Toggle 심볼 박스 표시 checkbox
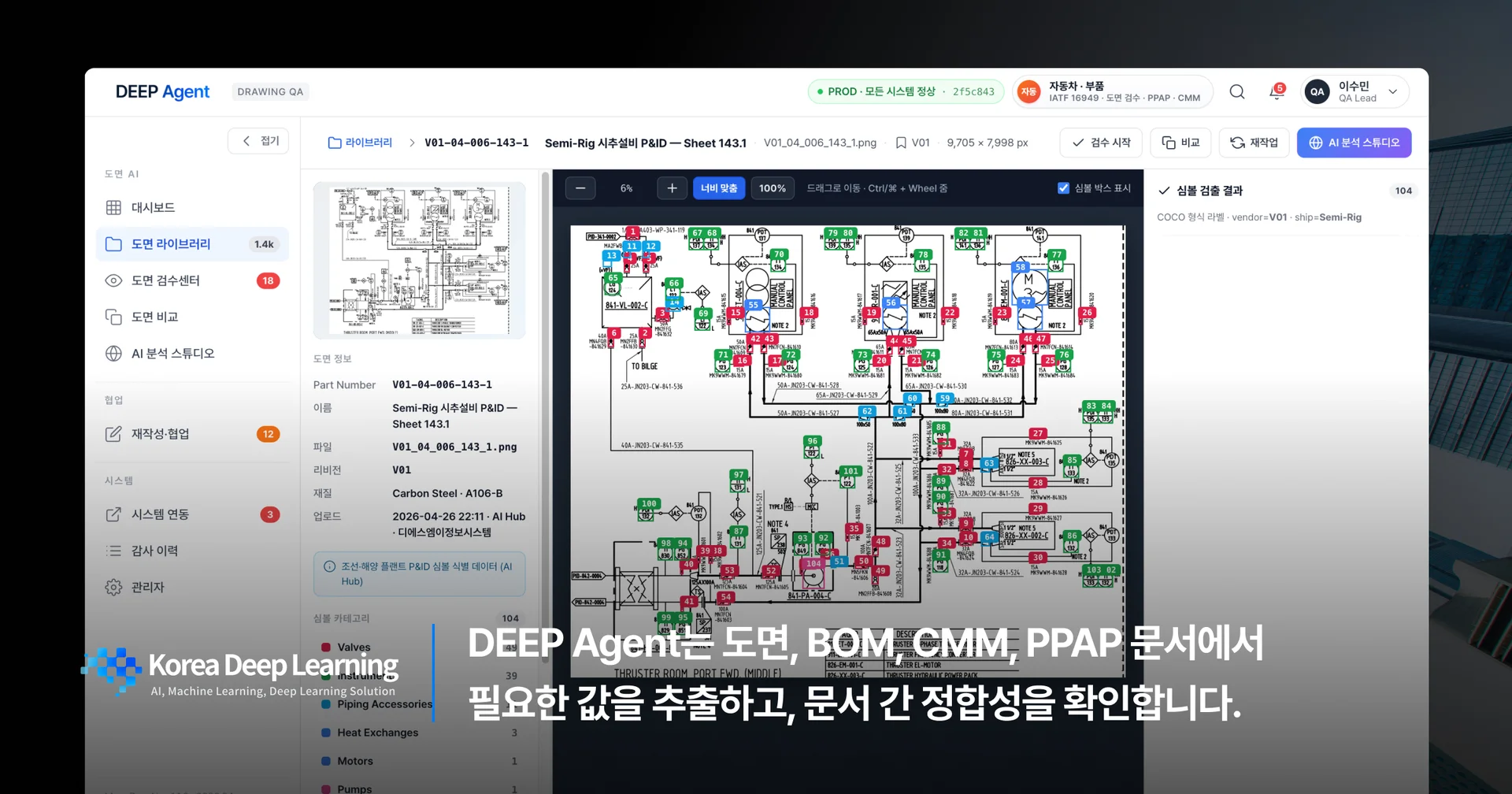This screenshot has height=794, width=1512. [x=1063, y=188]
